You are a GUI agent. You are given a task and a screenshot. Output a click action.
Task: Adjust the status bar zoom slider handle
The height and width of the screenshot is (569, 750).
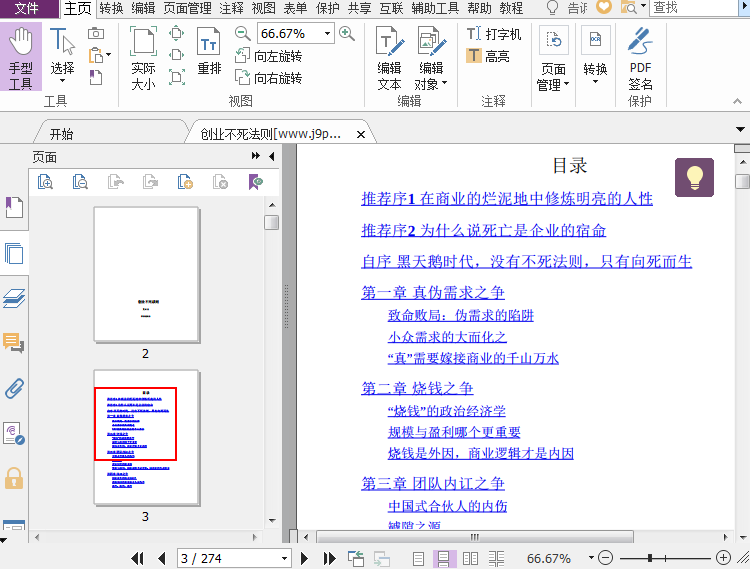(650, 558)
